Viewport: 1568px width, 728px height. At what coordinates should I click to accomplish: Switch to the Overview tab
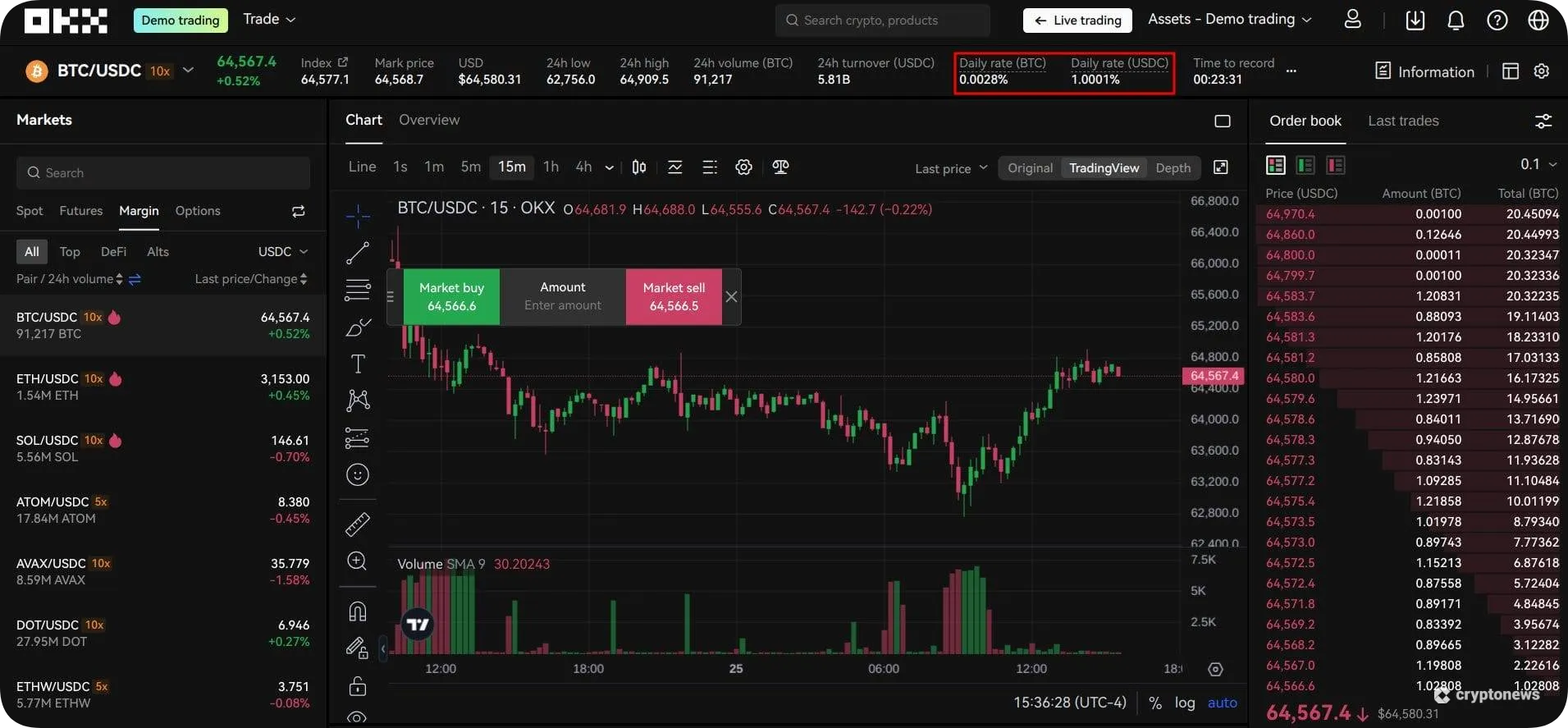pyautogui.click(x=429, y=120)
